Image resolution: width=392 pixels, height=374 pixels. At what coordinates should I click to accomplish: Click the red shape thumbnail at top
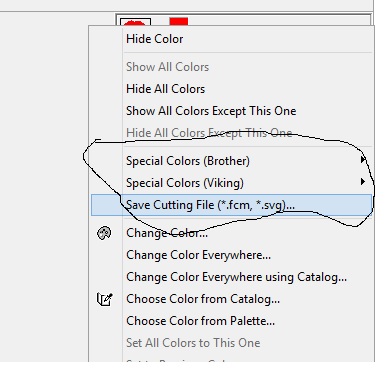[135, 22]
